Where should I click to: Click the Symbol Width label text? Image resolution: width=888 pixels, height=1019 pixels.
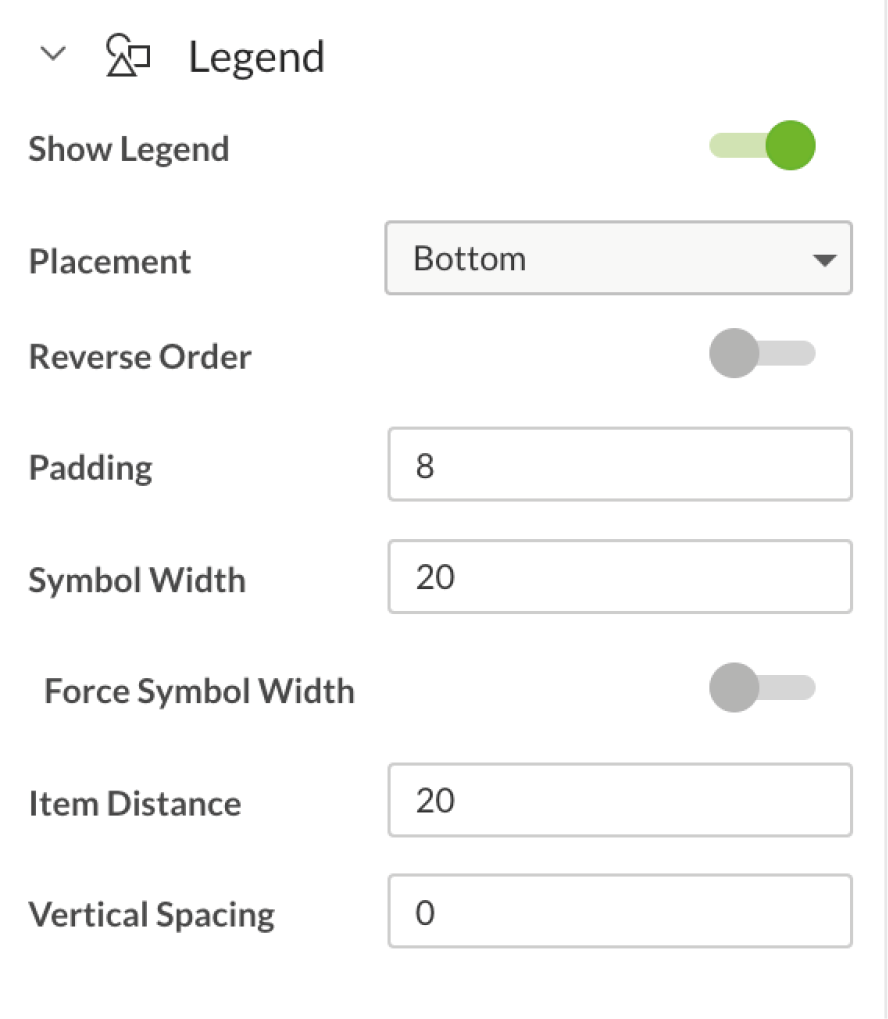[x=137, y=580]
